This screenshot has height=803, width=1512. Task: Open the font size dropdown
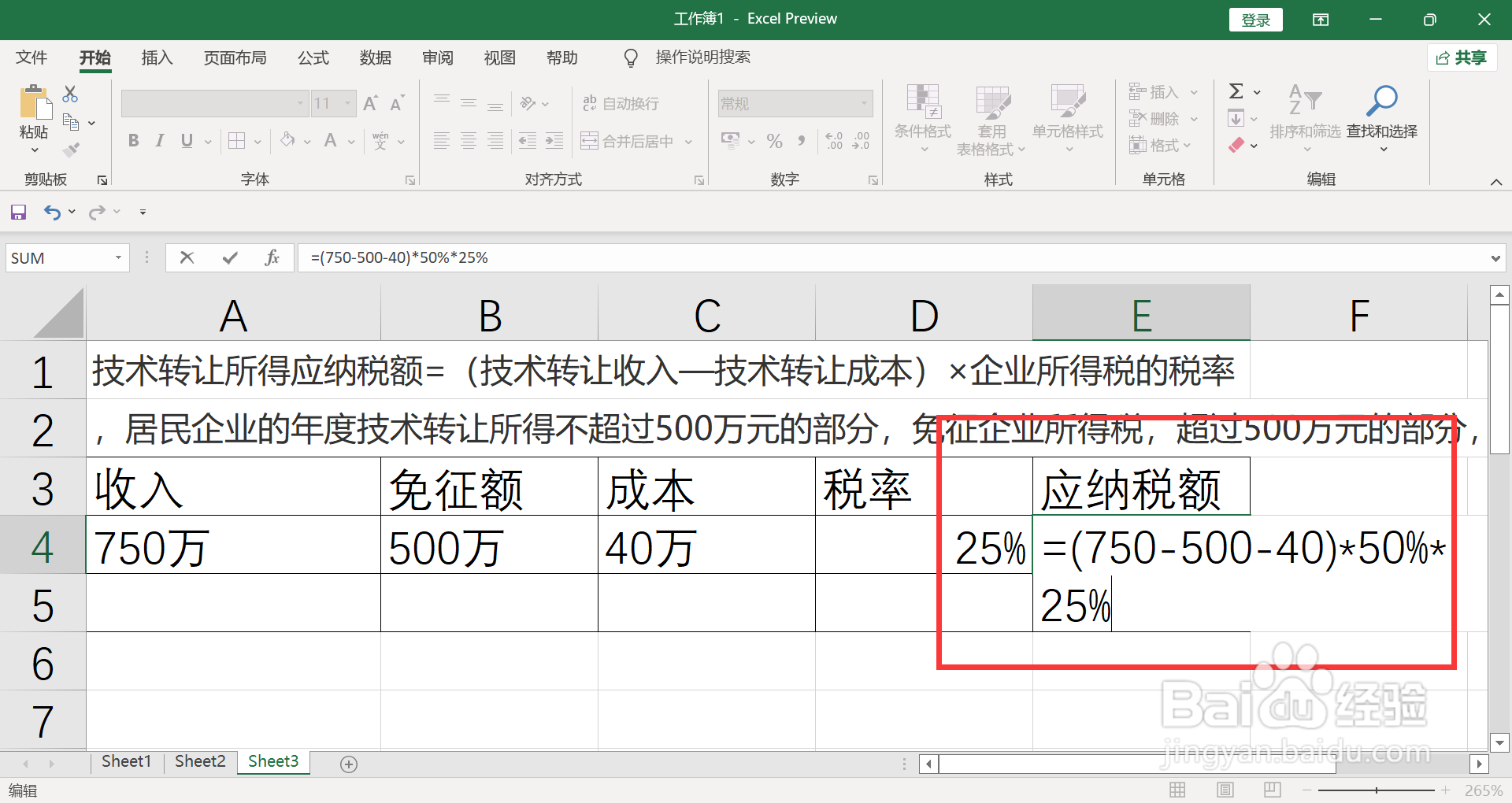[x=347, y=102]
